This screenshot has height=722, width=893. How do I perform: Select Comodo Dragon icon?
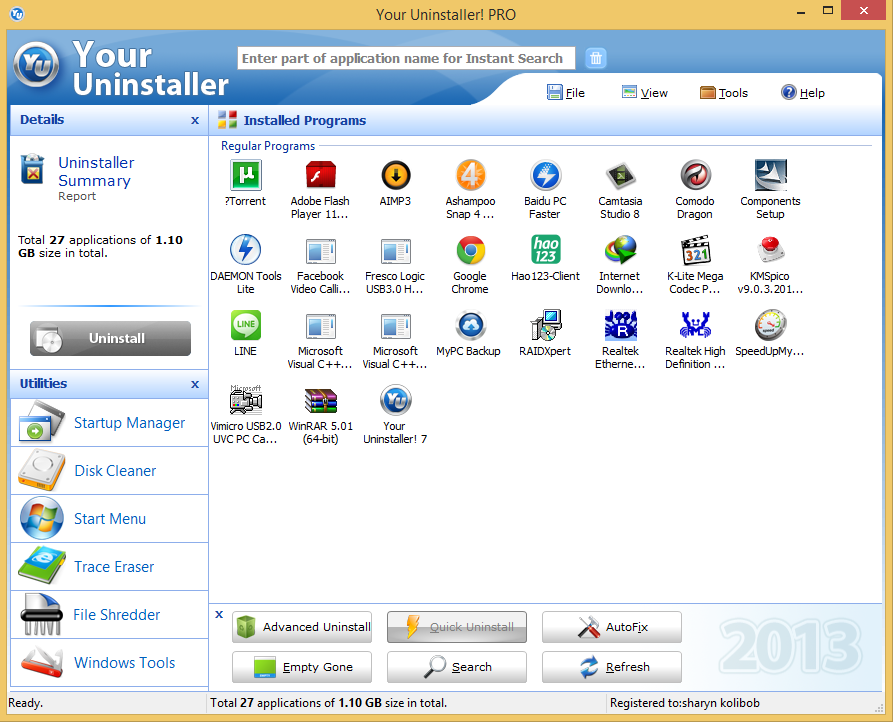pyautogui.click(x=695, y=175)
